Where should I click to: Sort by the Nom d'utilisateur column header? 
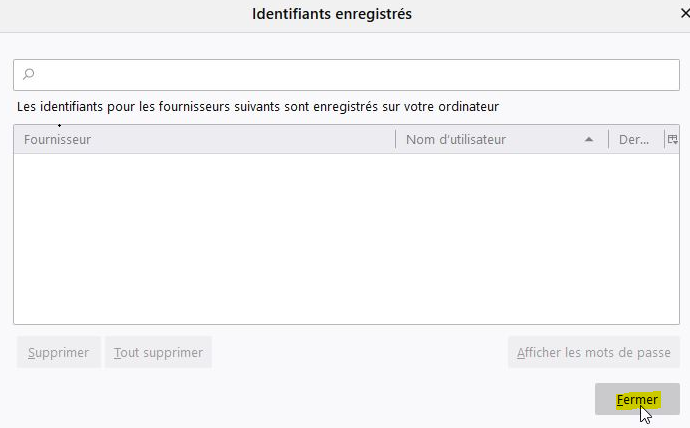pos(502,139)
